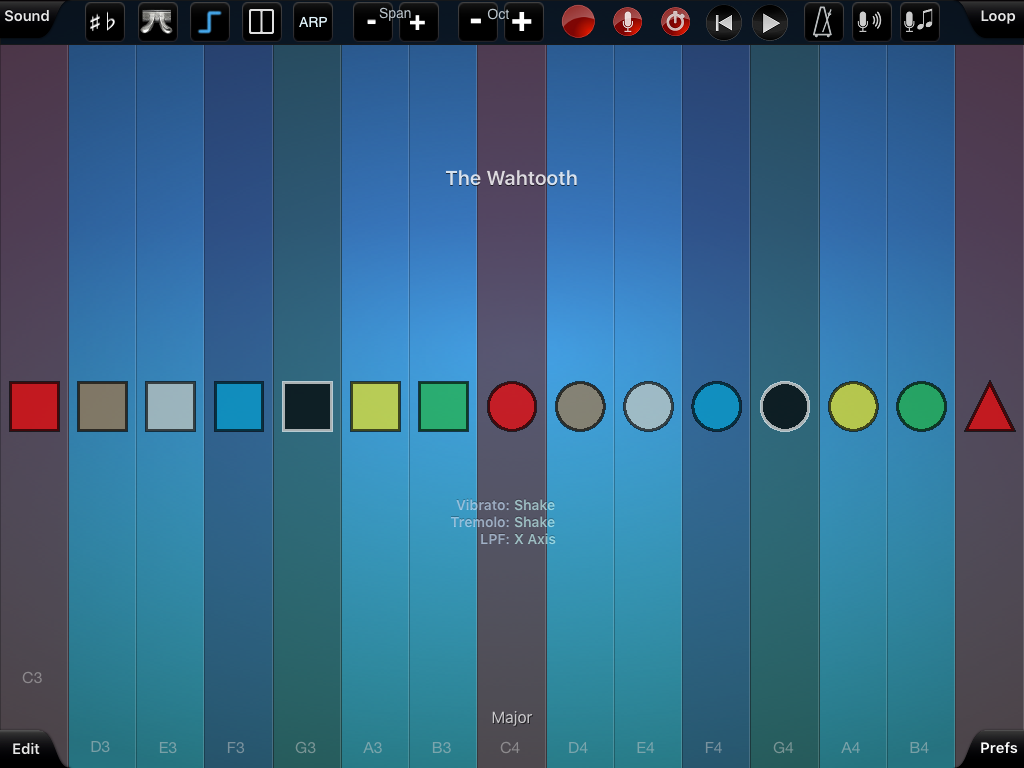1024x768 pixels.
Task: Click the red microphone record icon
Action: click(x=627, y=22)
